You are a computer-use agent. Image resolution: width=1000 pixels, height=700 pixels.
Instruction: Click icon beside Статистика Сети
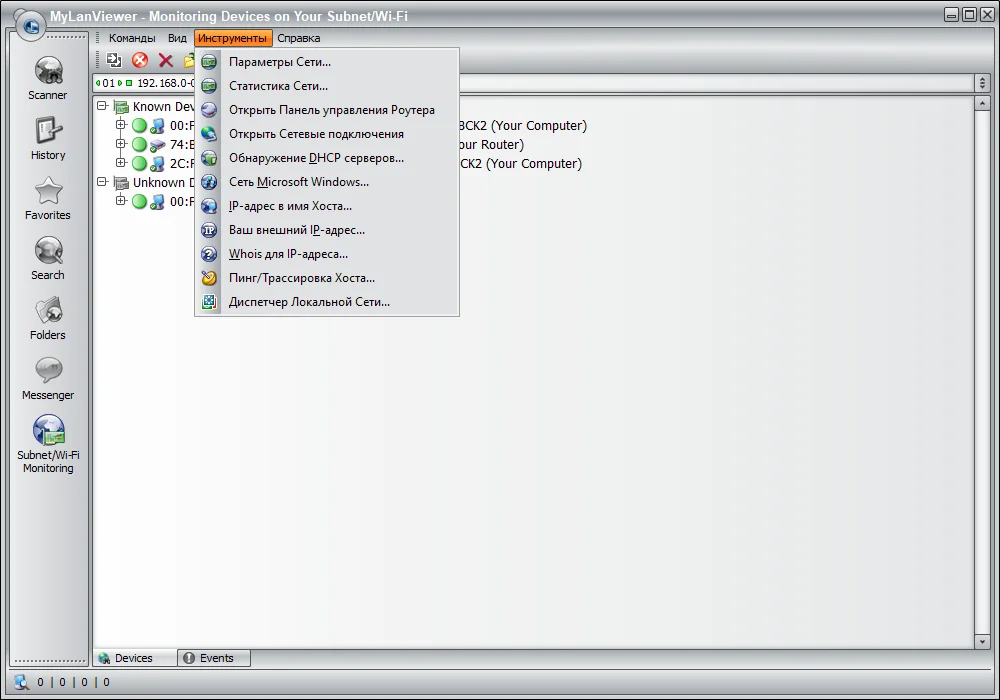(209, 86)
